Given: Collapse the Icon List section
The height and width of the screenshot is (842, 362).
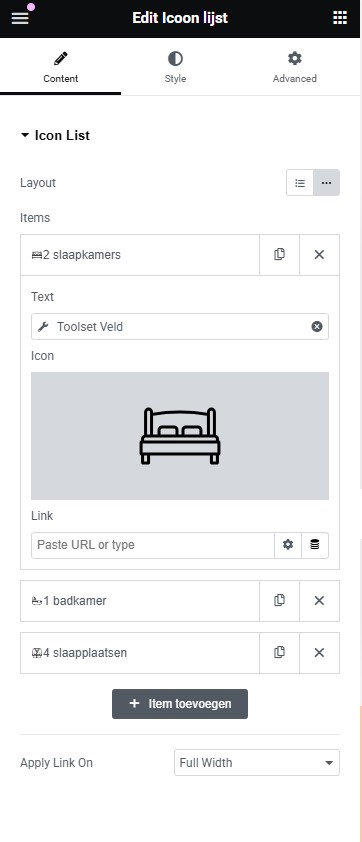Looking at the screenshot, I should (x=55, y=135).
